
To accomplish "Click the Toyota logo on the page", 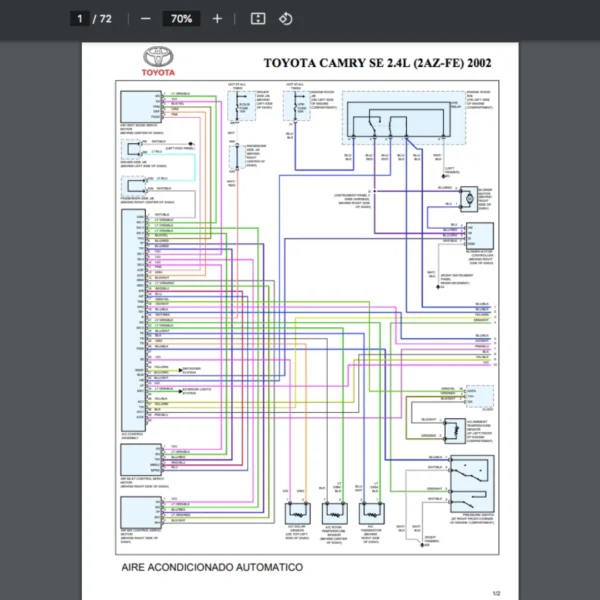I will click(158, 62).
